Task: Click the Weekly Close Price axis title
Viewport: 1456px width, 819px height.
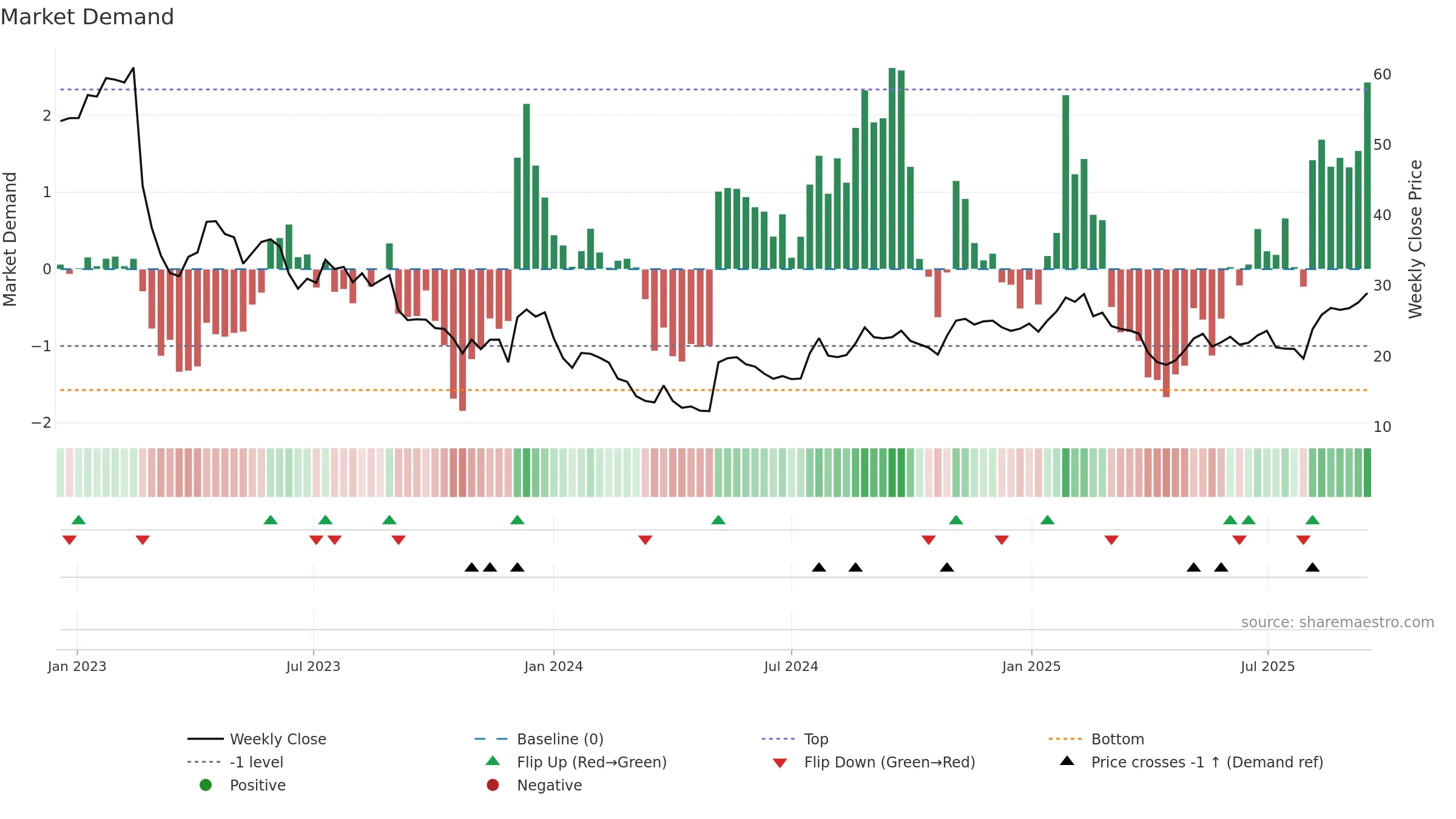Action: (x=1415, y=239)
